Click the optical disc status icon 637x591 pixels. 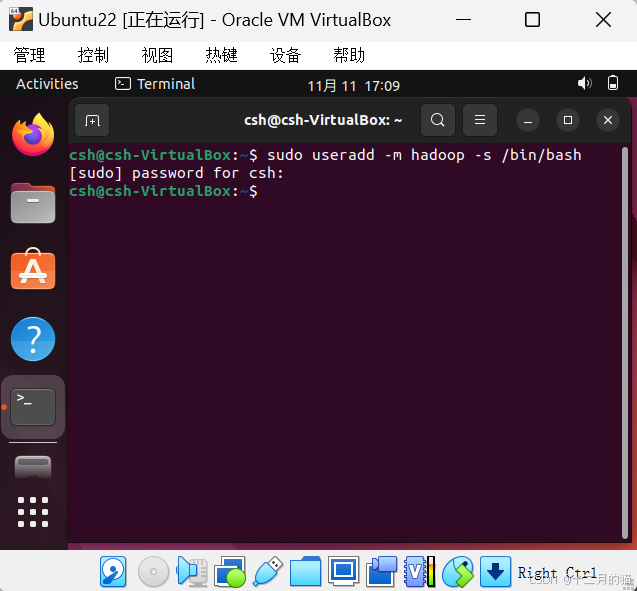153,572
